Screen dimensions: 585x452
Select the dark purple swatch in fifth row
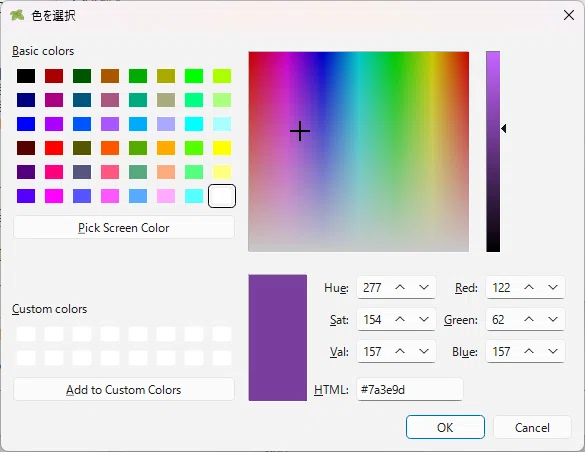point(26,172)
